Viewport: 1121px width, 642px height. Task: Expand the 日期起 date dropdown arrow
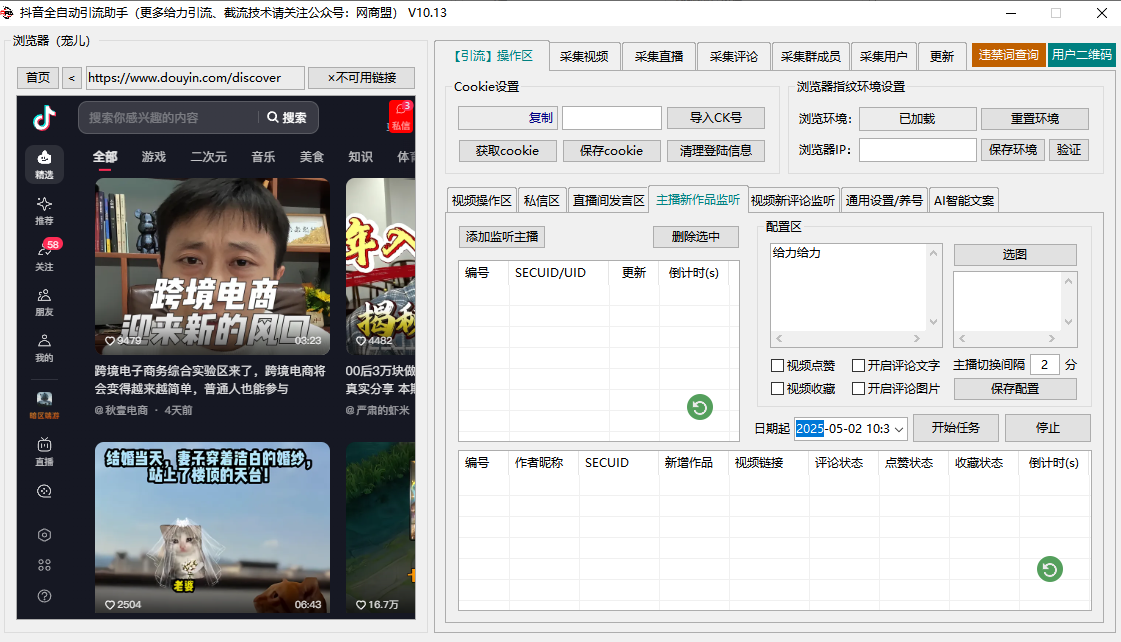pos(899,429)
